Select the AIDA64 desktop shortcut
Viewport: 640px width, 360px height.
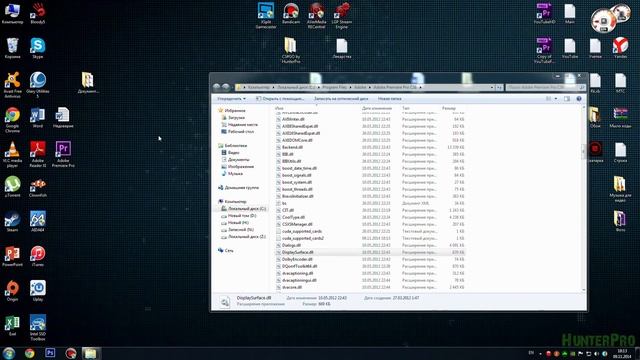coord(38,221)
